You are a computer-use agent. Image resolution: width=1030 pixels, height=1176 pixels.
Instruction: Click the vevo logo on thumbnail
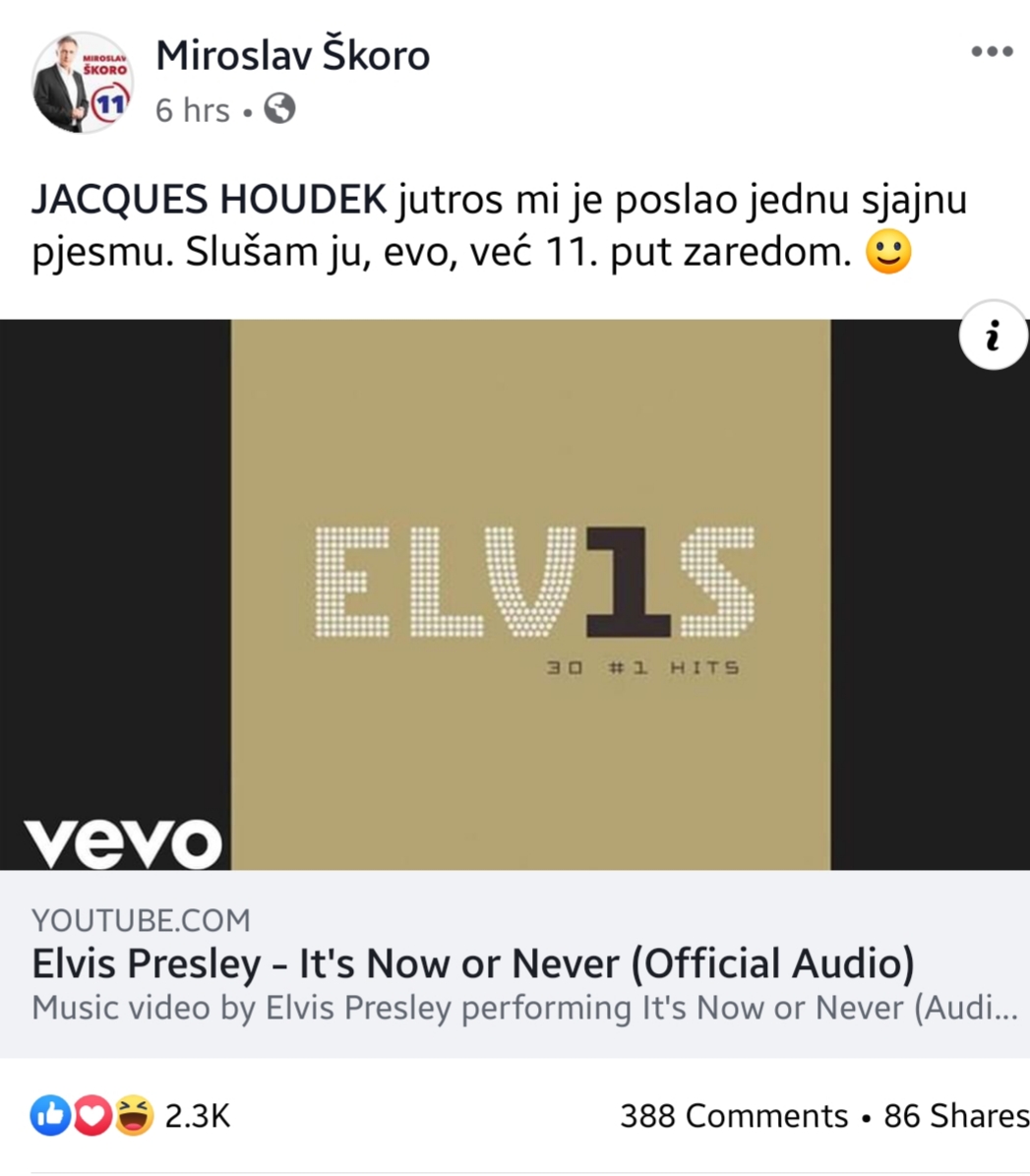123,843
